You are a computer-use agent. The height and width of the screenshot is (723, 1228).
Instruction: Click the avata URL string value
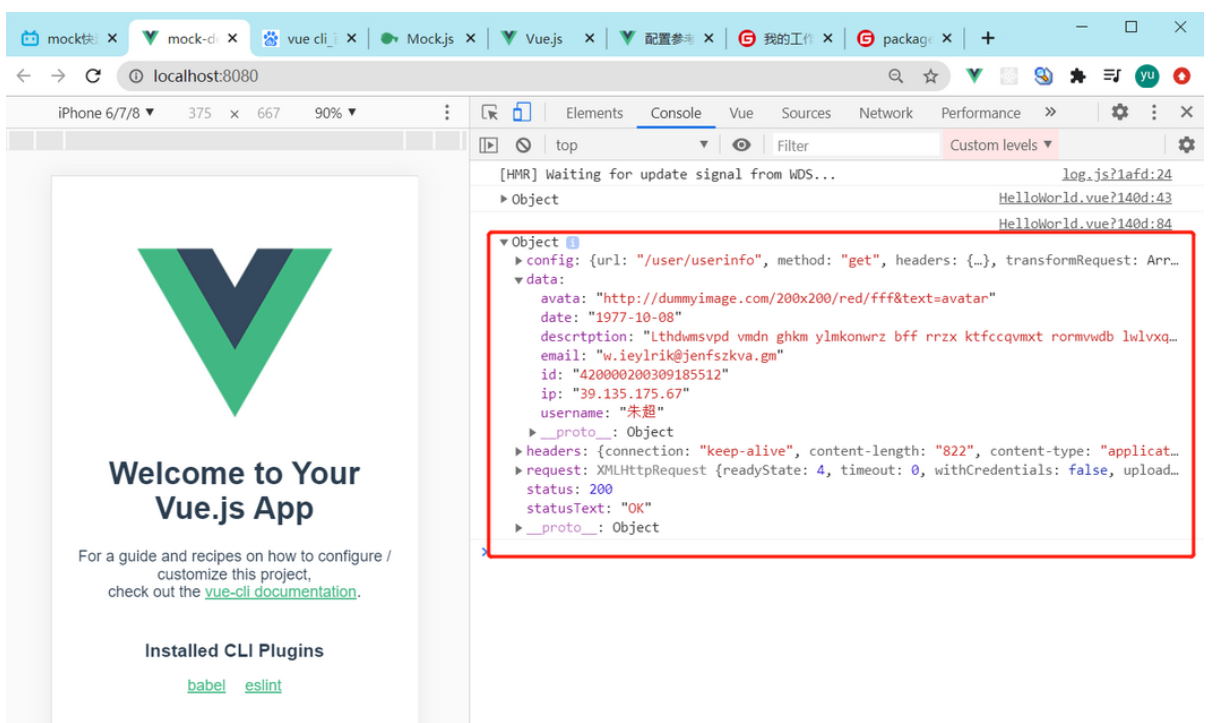click(x=796, y=299)
